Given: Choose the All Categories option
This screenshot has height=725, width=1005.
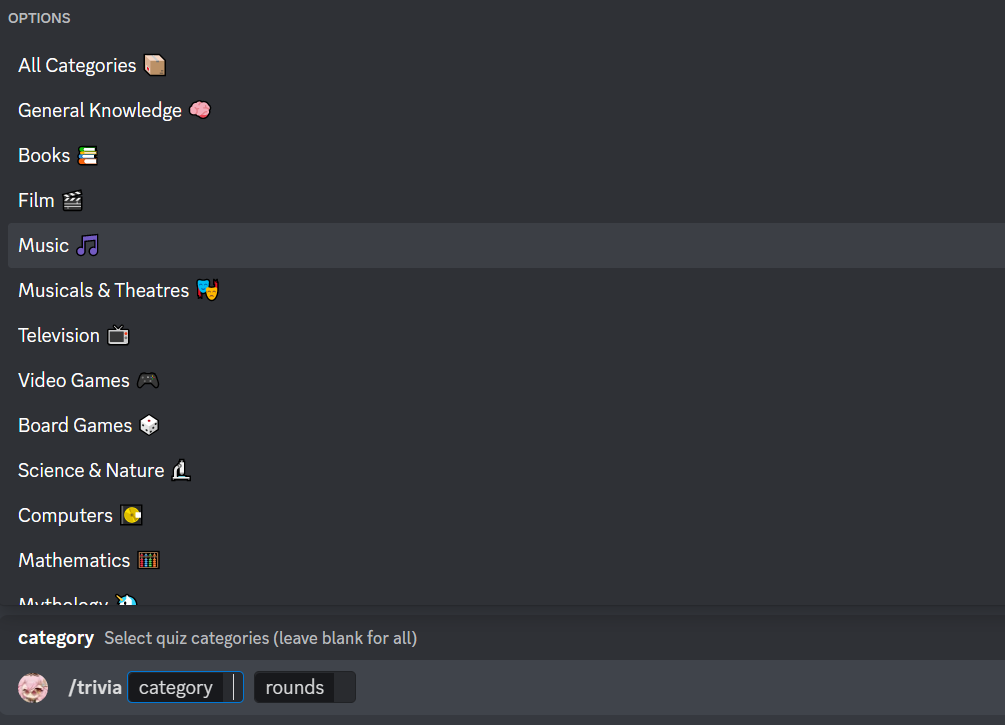Looking at the screenshot, I should [x=506, y=65].
